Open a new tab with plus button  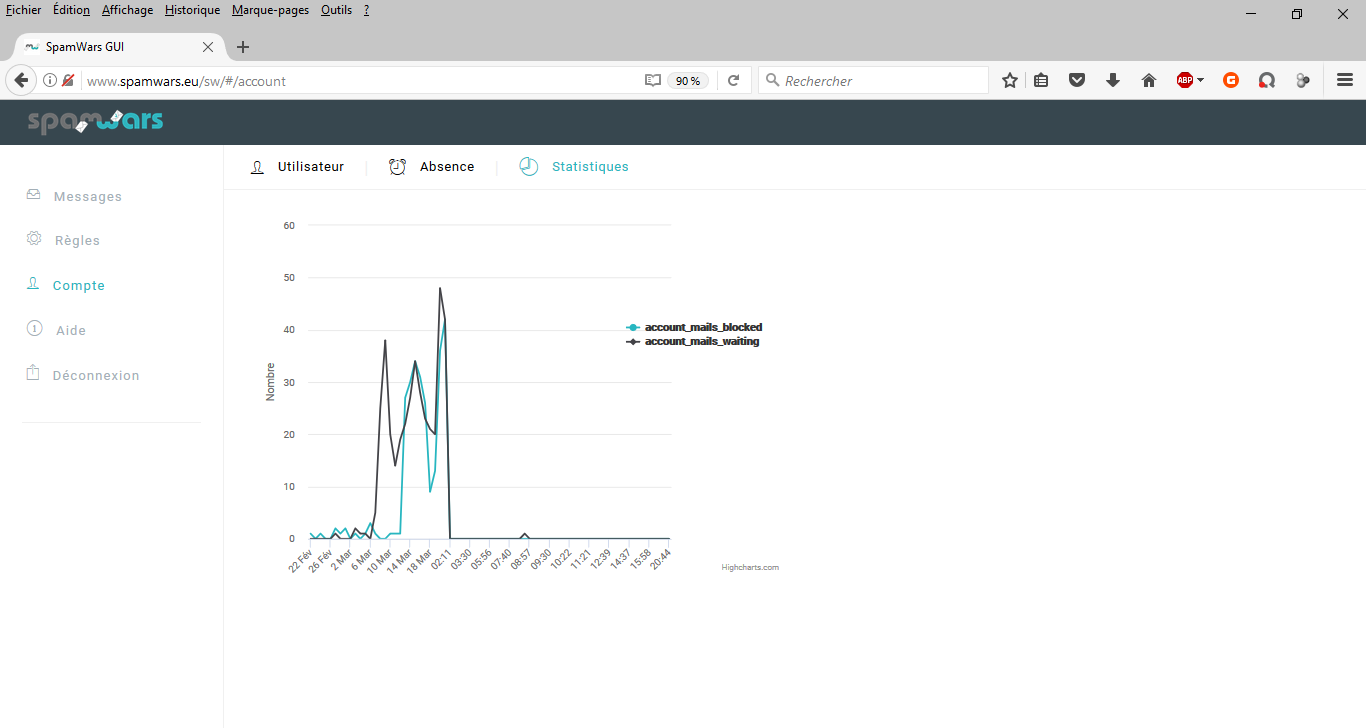243,47
